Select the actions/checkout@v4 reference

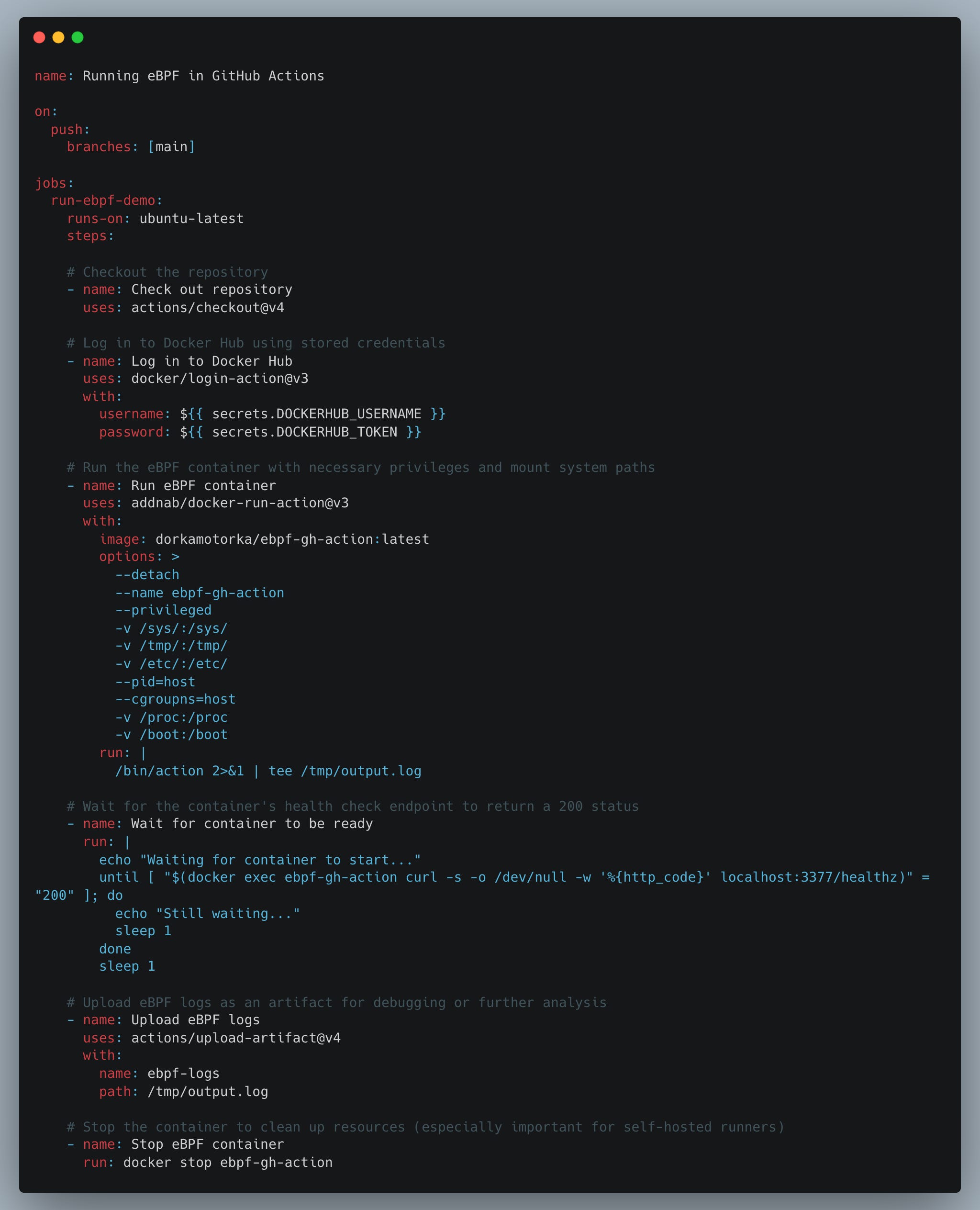pos(208,308)
